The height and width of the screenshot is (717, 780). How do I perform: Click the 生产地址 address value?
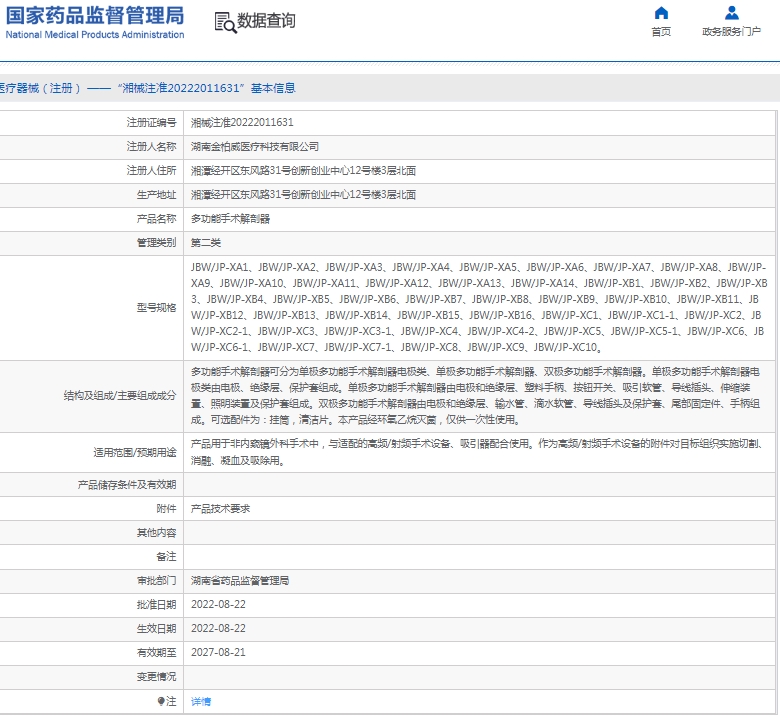(303, 195)
